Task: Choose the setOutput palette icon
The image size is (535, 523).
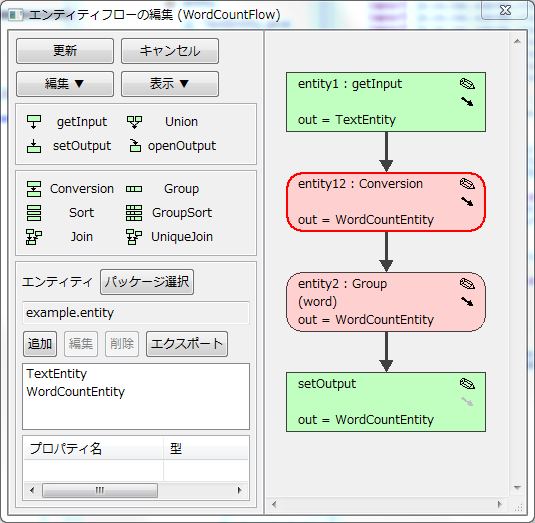Action: coord(34,146)
